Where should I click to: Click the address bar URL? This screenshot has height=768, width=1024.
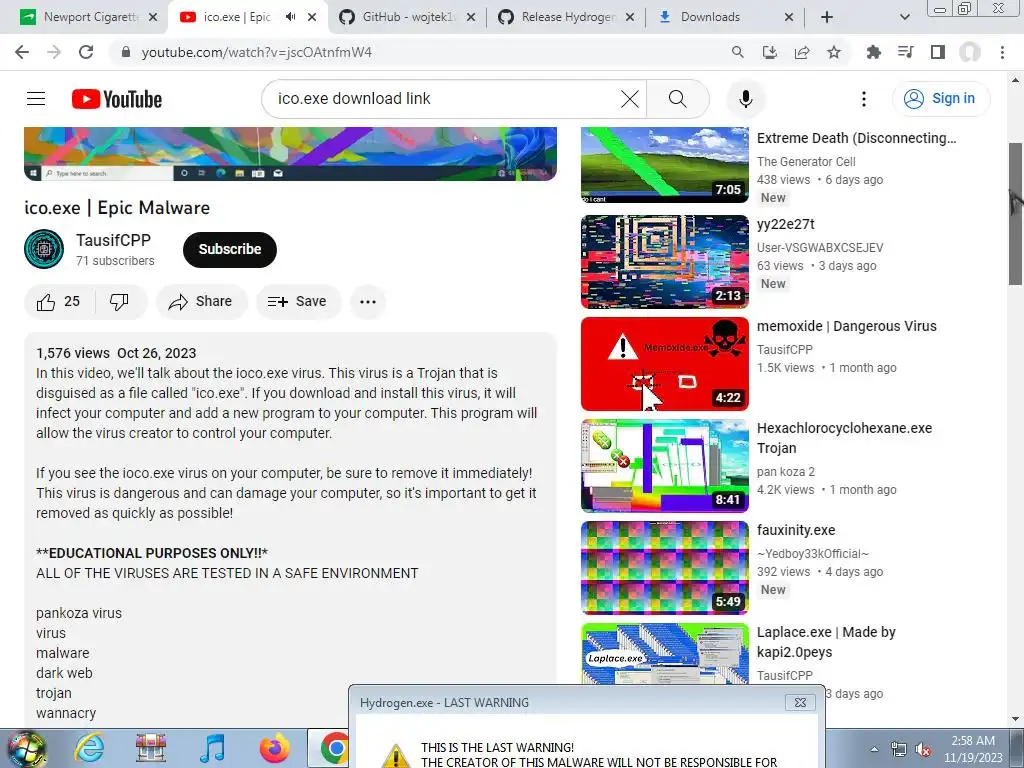[257, 52]
